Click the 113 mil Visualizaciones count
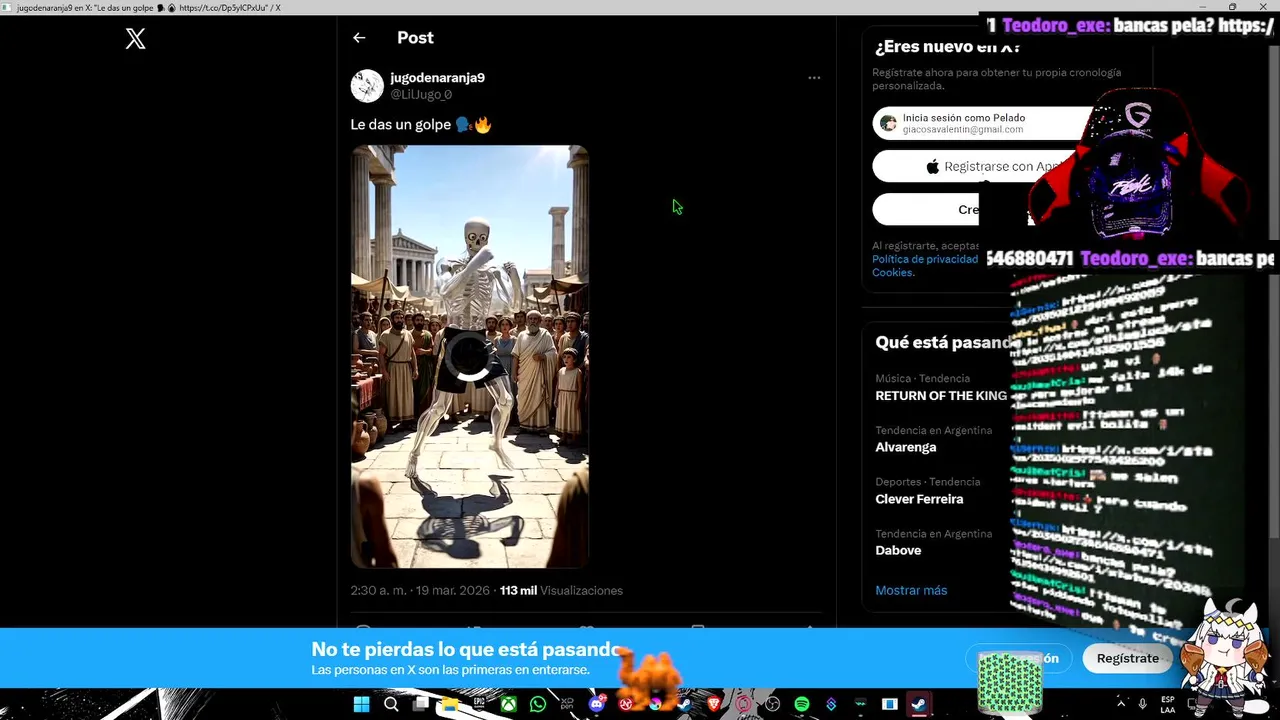The image size is (1280, 720). click(561, 591)
